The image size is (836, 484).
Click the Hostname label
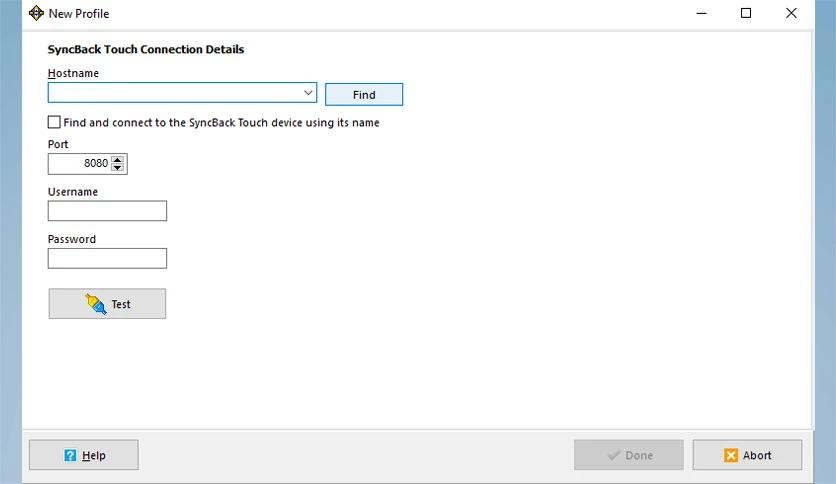pyautogui.click(x=73, y=73)
